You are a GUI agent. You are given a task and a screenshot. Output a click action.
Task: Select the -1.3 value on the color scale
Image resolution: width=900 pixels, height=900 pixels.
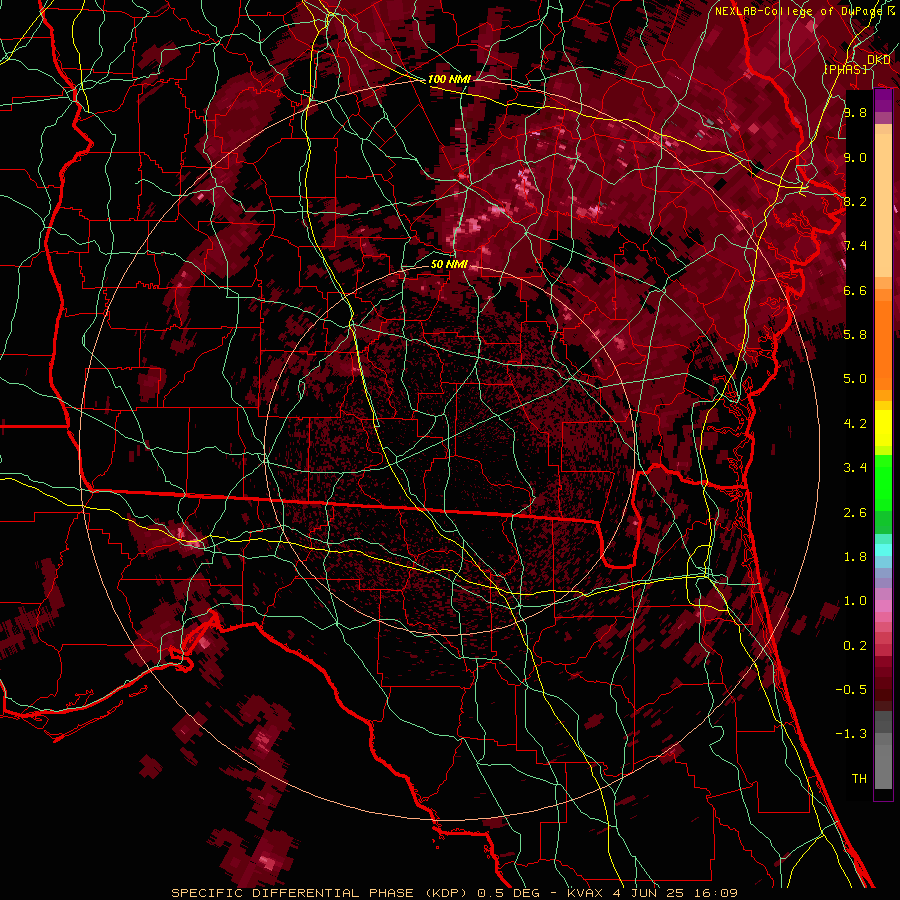[x=851, y=734]
